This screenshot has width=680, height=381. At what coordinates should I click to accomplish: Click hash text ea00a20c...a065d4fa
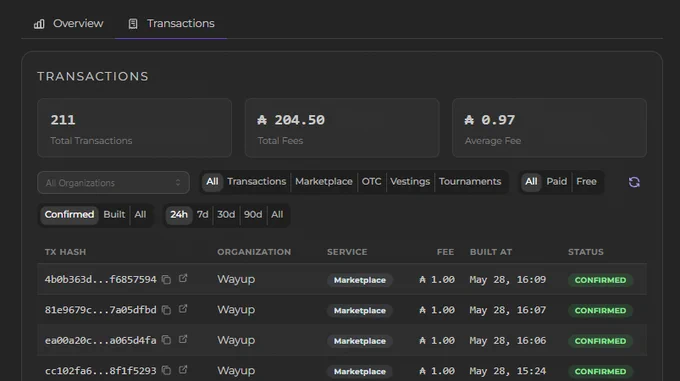[101, 340]
